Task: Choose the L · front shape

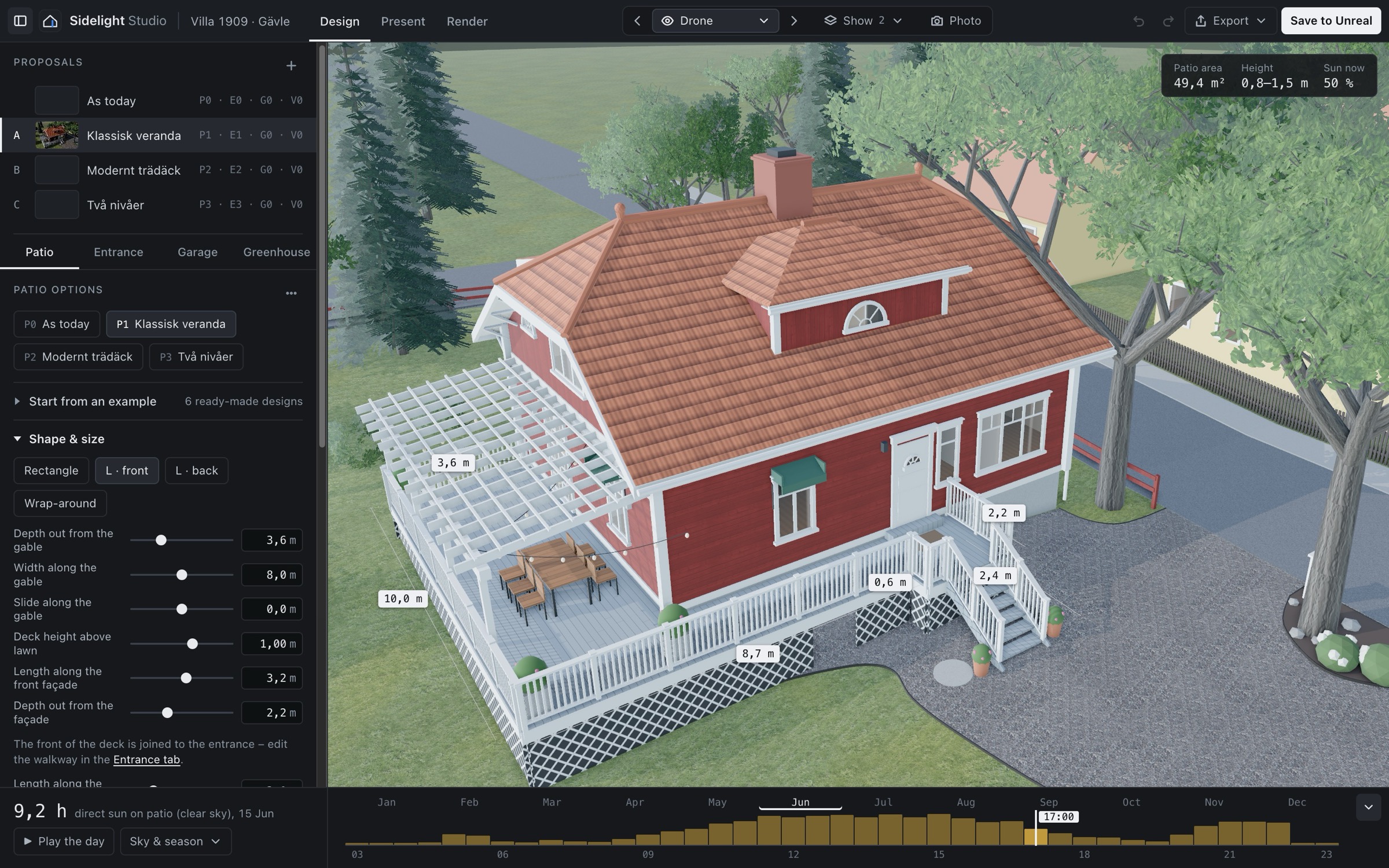Action: 127,470
